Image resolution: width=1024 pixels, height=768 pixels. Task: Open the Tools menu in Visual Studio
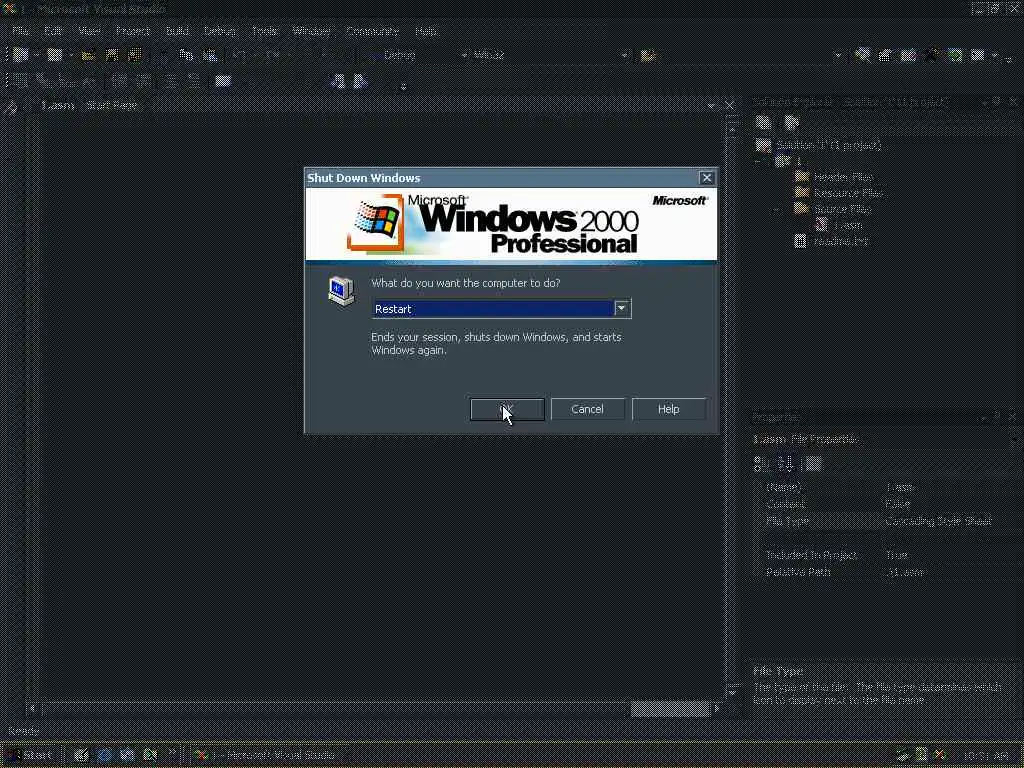(264, 31)
